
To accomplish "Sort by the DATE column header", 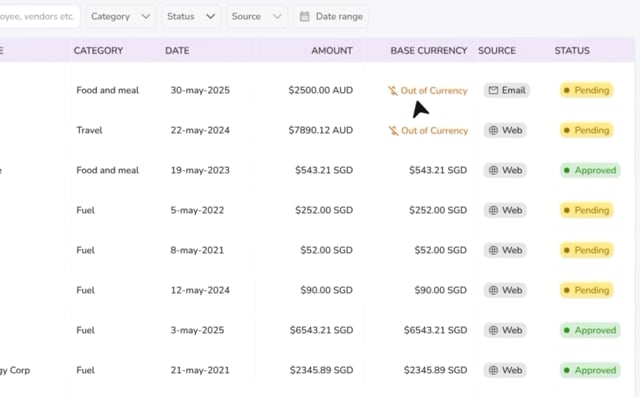I will point(177,51).
